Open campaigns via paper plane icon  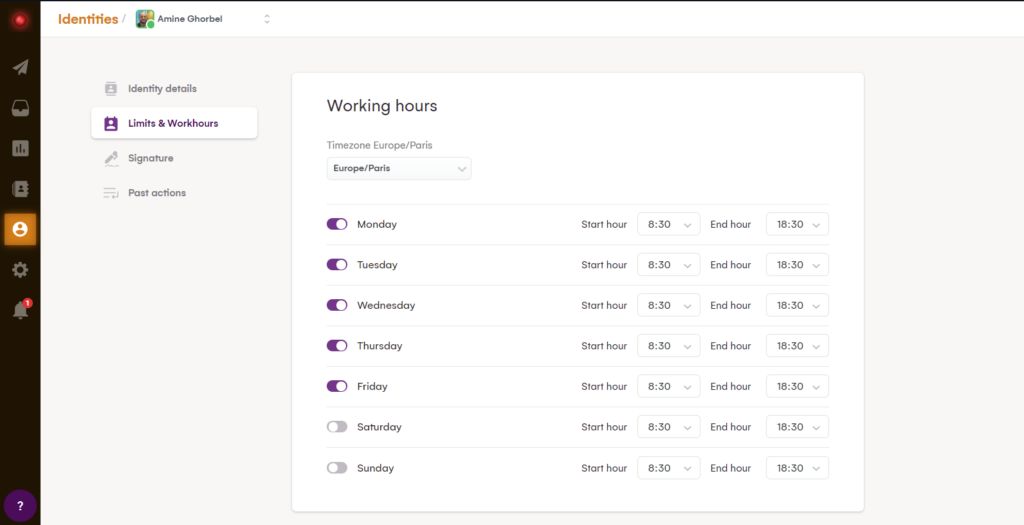(20, 68)
